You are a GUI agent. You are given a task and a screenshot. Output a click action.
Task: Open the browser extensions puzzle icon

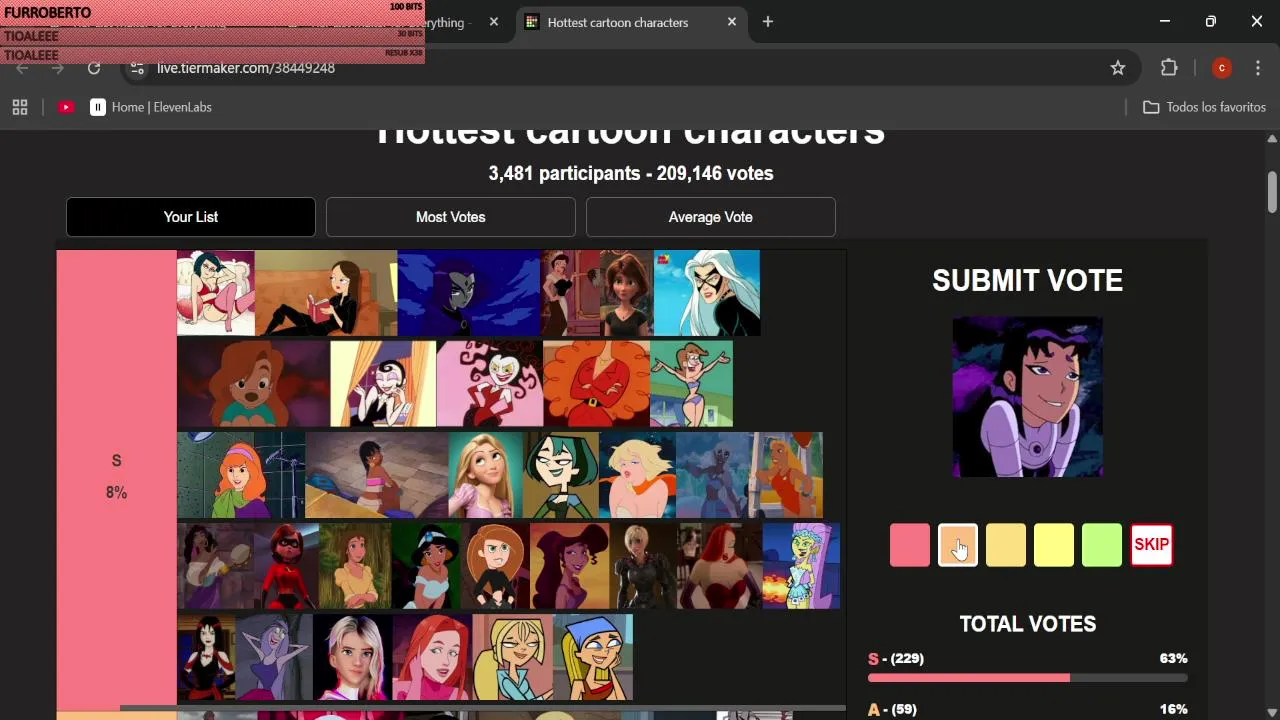click(x=1169, y=68)
